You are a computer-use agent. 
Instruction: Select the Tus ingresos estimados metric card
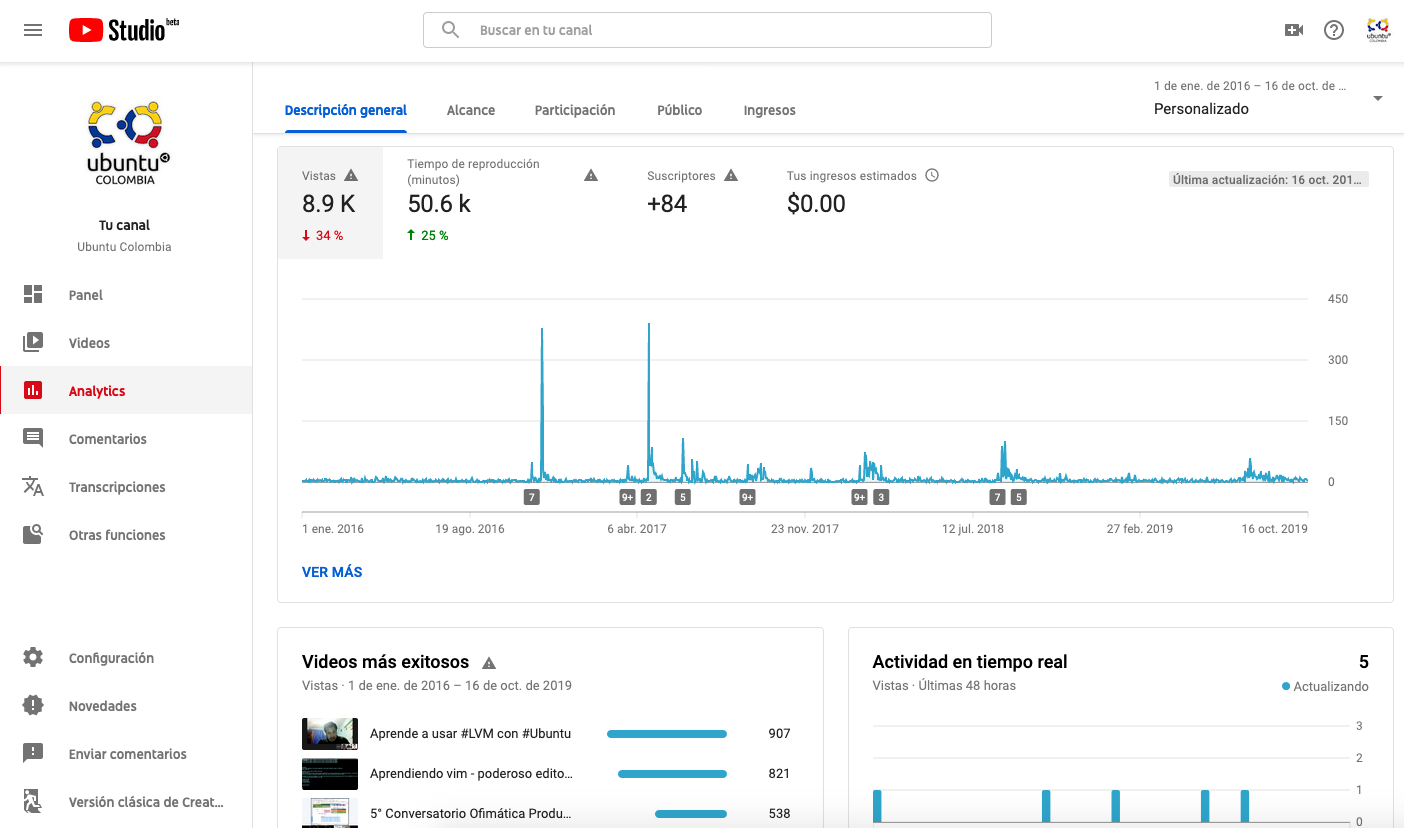[863, 203]
